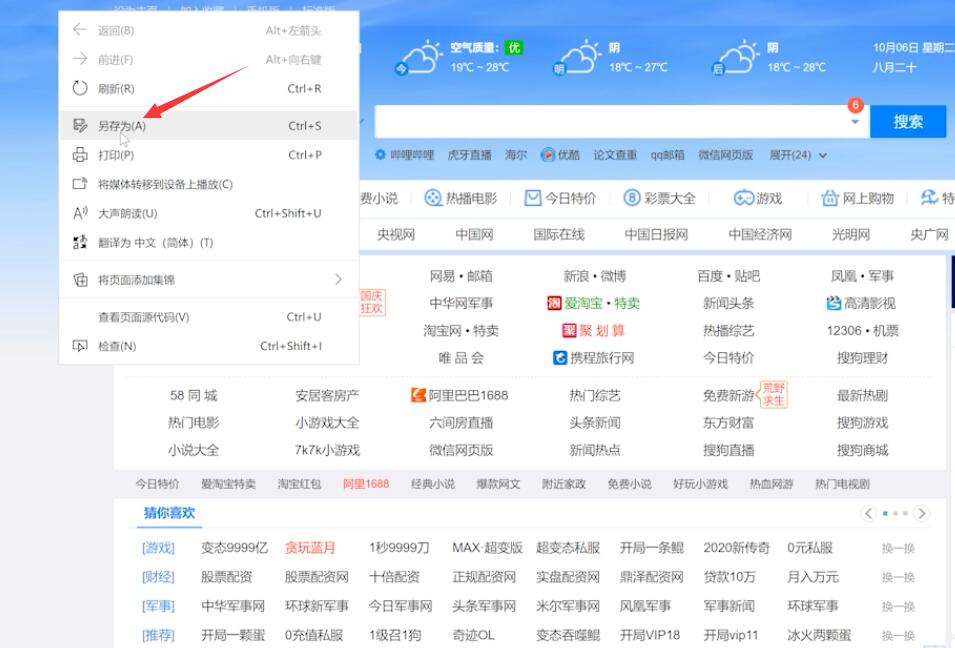955x648 pixels.
Task: Show next 猜你喜欢 page with right arrow
Action: 922,513
